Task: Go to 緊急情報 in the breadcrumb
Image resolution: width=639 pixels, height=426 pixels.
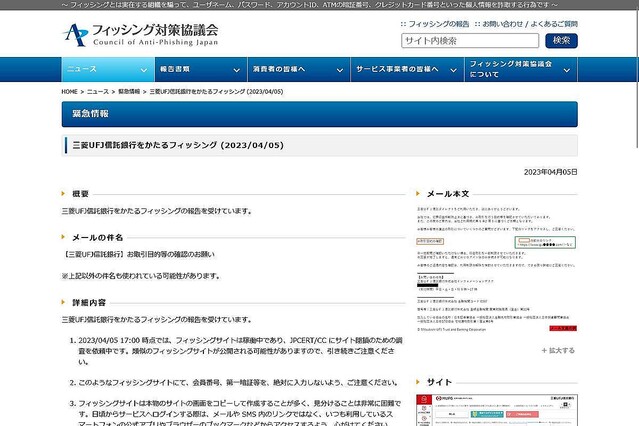Action: (x=129, y=92)
